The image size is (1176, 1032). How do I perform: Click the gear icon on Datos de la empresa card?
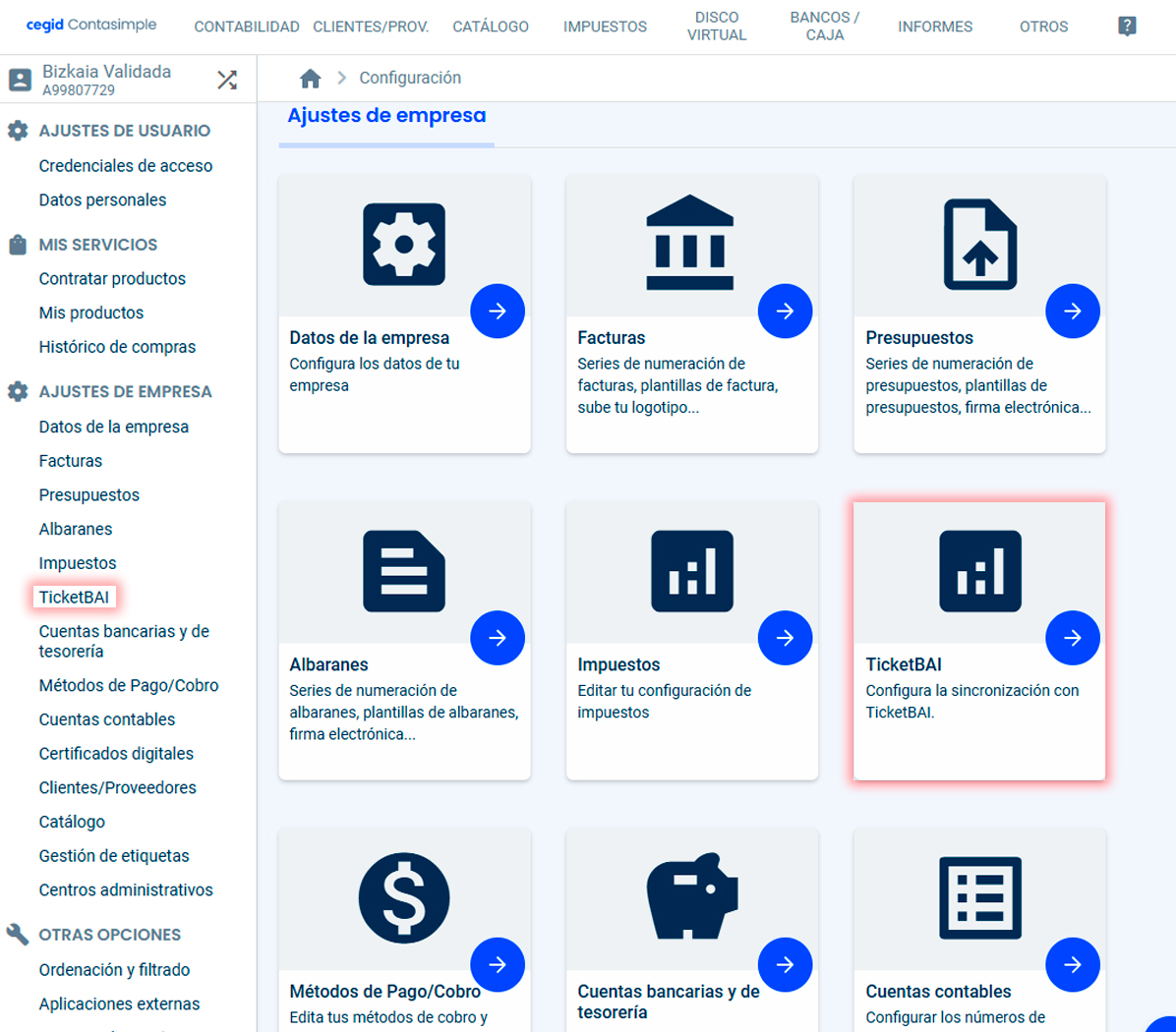[404, 245]
